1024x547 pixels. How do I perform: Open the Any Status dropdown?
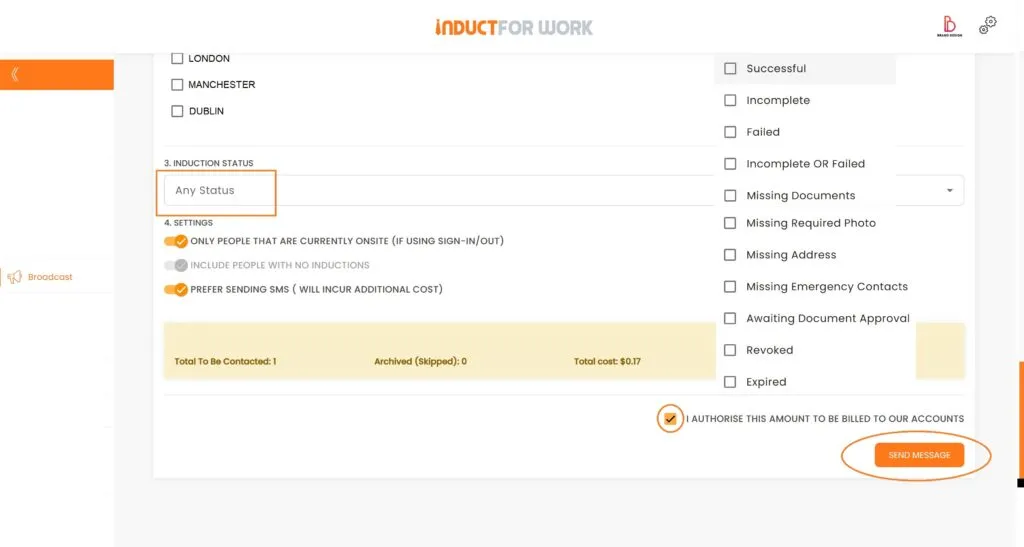point(216,191)
